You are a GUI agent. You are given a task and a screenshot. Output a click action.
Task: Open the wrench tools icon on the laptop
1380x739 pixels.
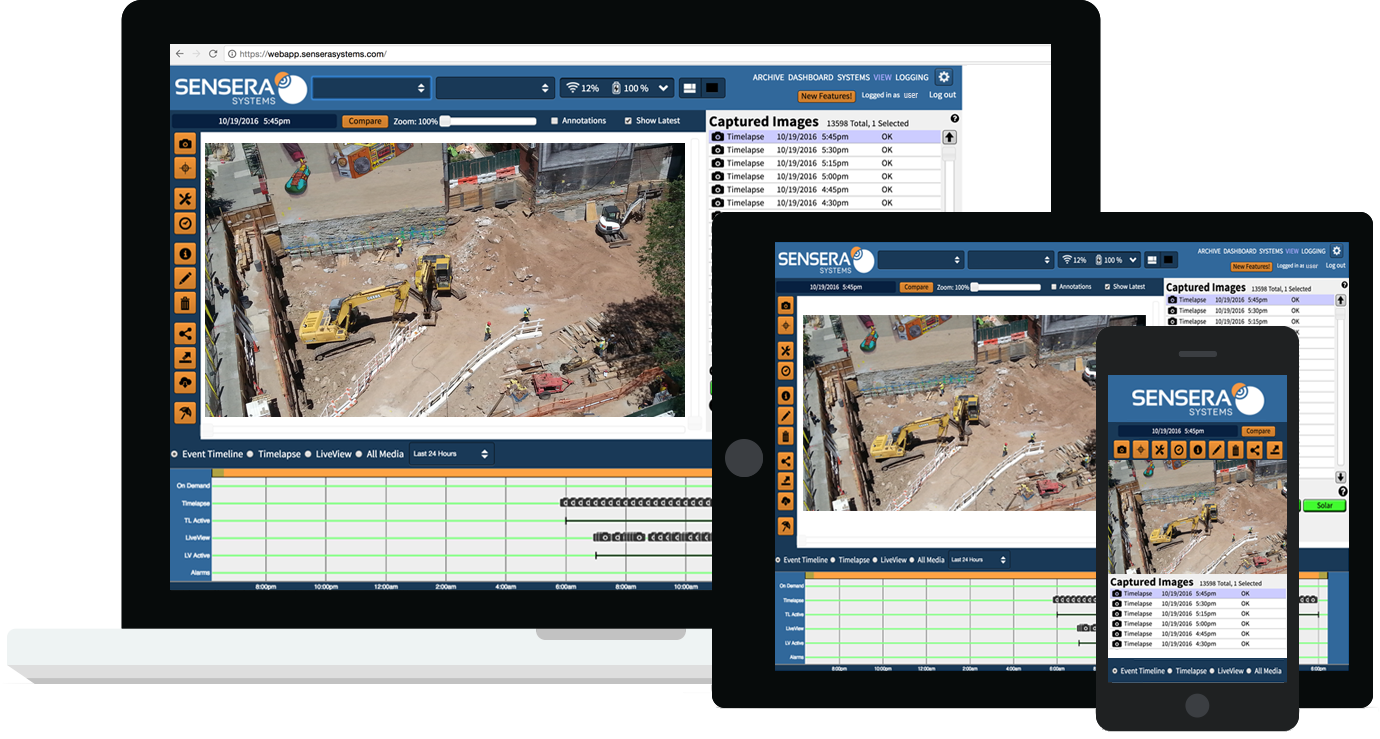click(184, 198)
